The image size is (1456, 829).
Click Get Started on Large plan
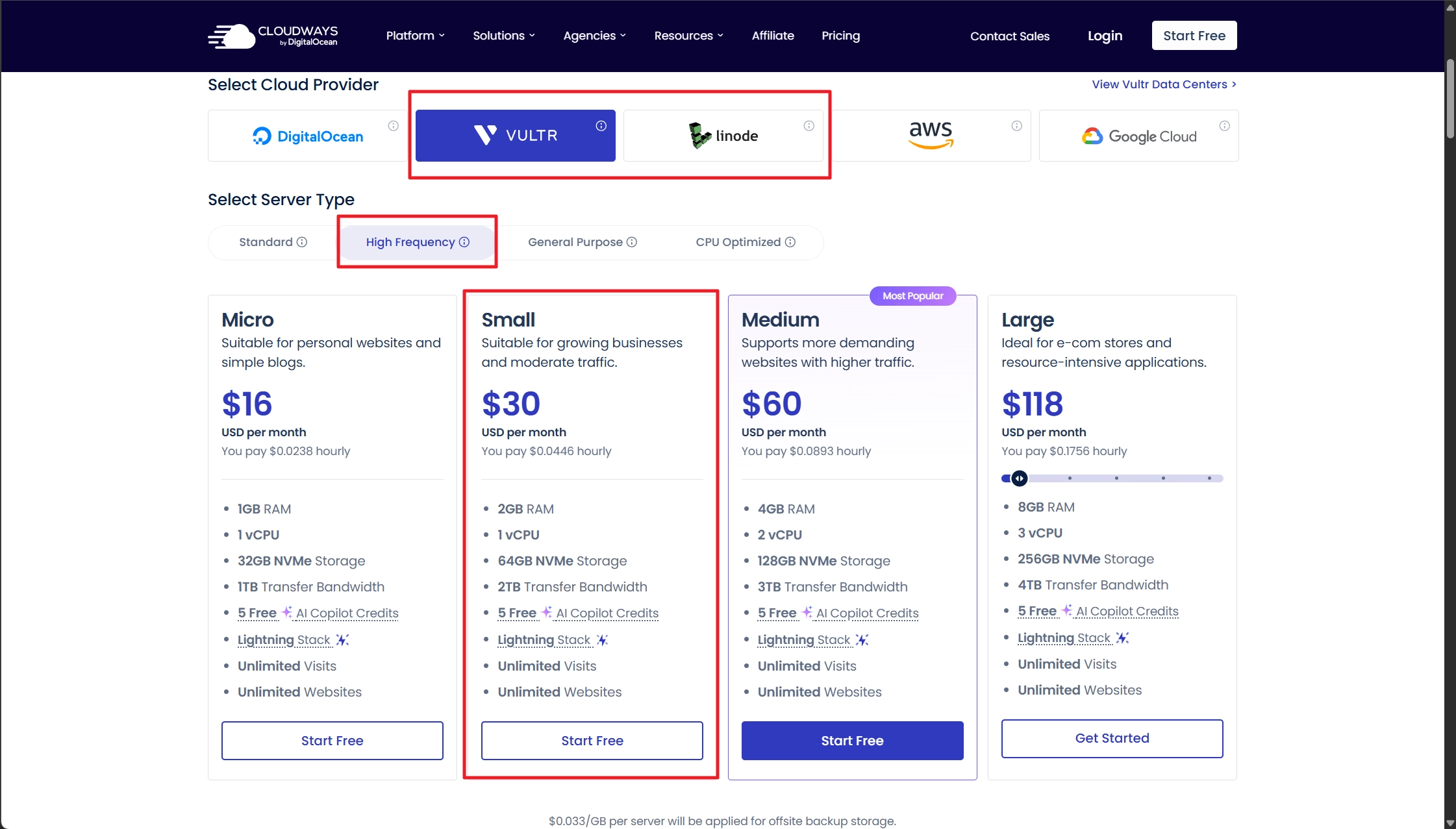(x=1112, y=738)
